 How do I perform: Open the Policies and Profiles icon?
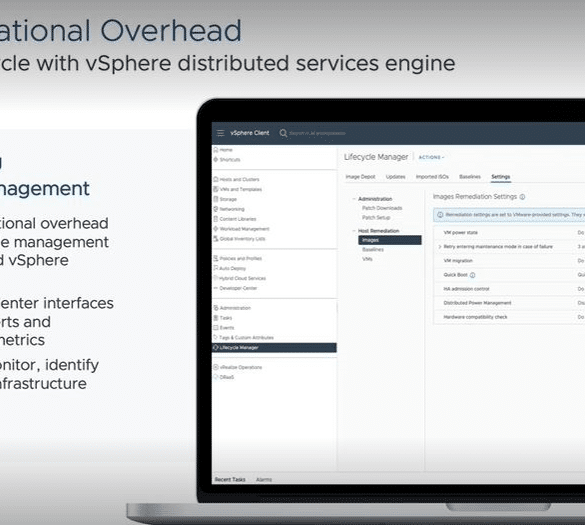216,258
